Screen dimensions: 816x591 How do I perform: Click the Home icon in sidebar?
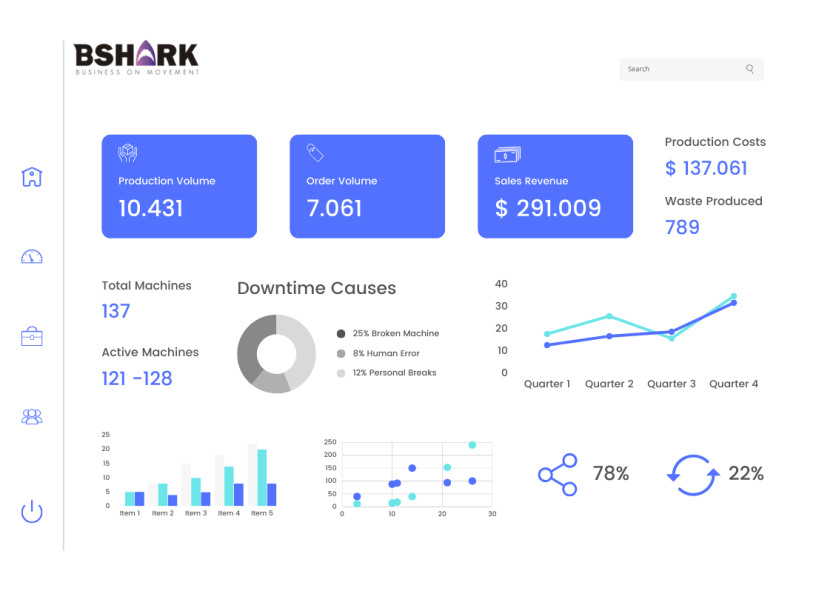pyautogui.click(x=32, y=177)
